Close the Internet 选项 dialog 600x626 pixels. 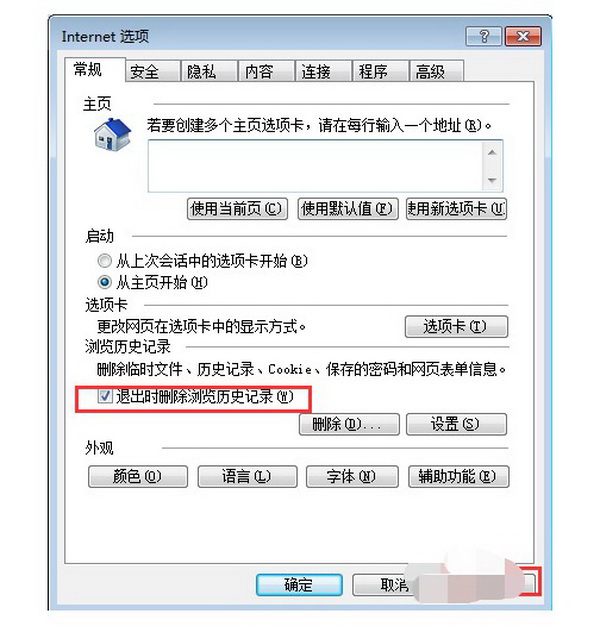[523, 36]
